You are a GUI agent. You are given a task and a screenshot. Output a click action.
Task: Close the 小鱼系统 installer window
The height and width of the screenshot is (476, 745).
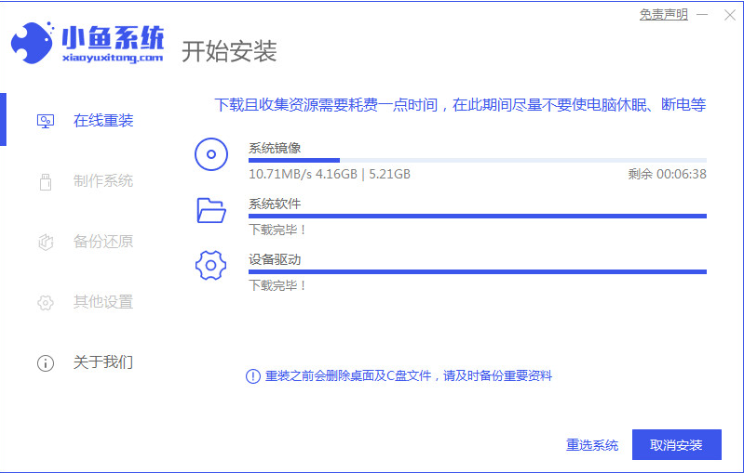click(729, 15)
